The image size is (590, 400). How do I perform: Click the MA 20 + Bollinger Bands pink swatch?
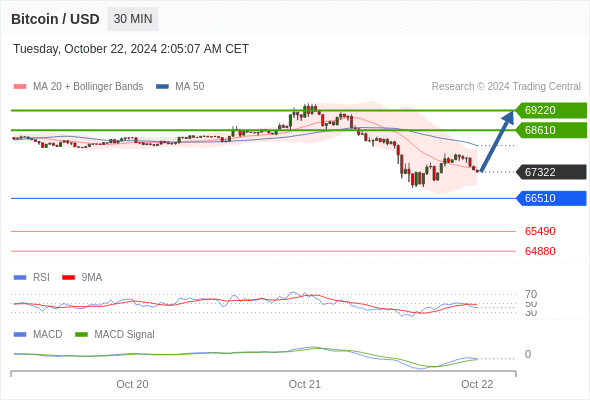(x=20, y=87)
